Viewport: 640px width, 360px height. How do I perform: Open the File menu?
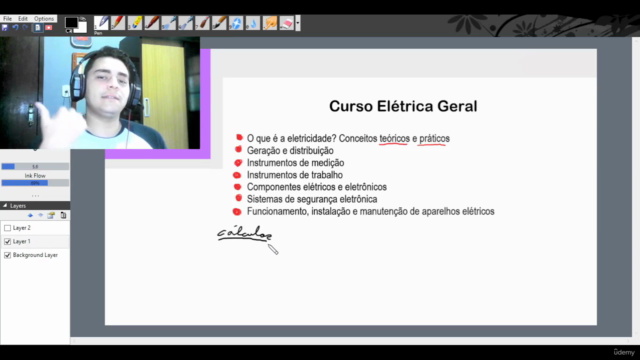click(7, 19)
